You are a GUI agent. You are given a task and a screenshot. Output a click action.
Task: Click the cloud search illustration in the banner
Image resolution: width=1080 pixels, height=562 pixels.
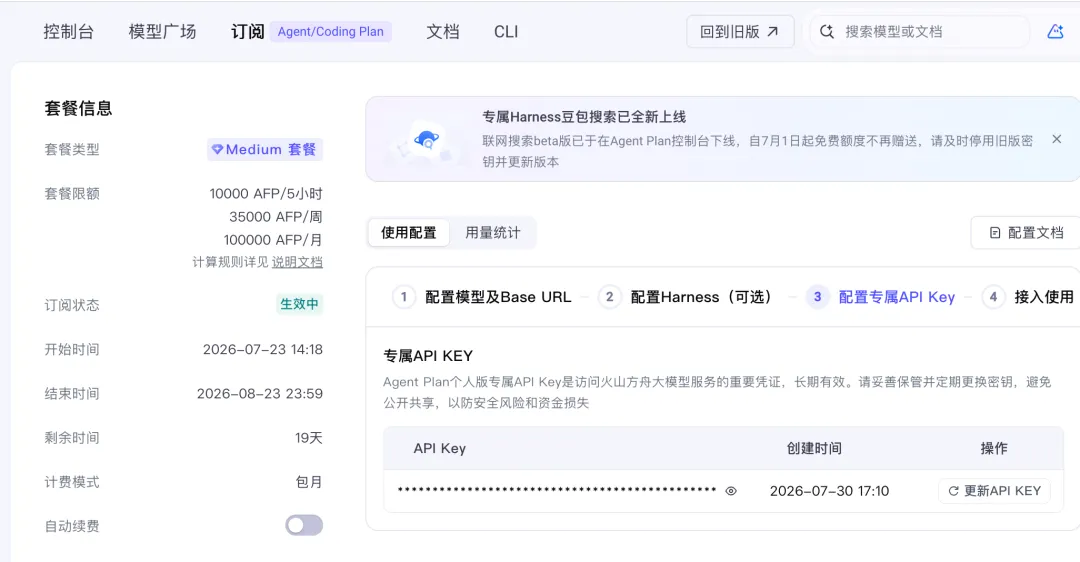[x=426, y=140]
